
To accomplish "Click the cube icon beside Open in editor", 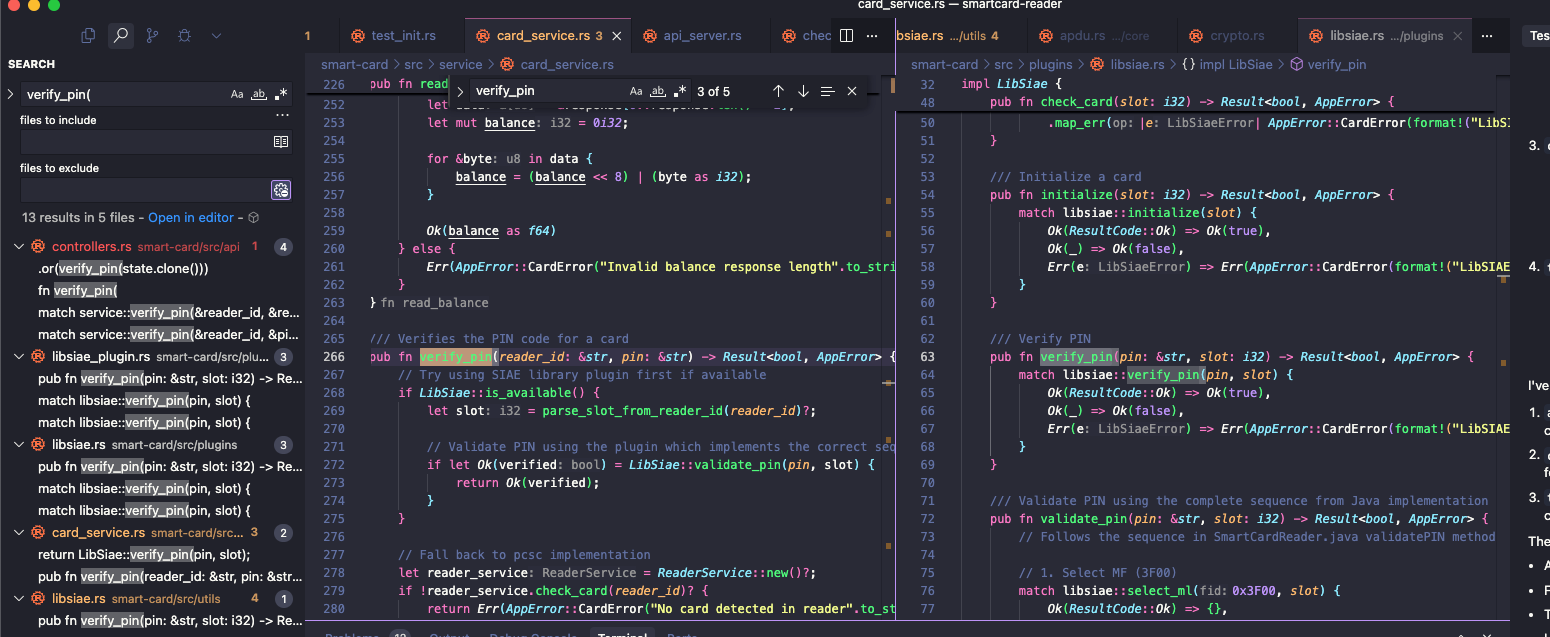I will (x=254, y=217).
